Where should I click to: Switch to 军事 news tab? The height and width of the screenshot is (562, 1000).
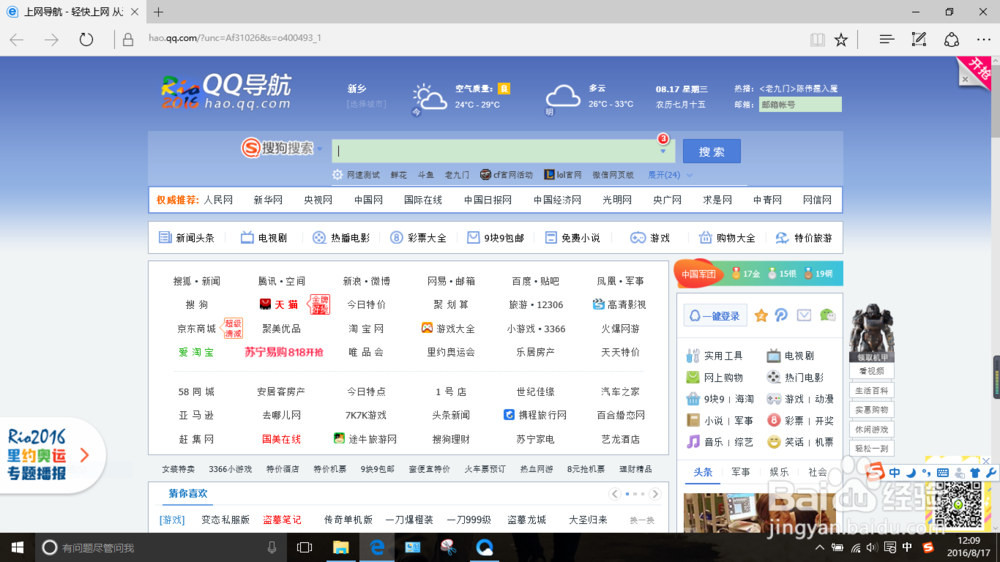click(741, 472)
